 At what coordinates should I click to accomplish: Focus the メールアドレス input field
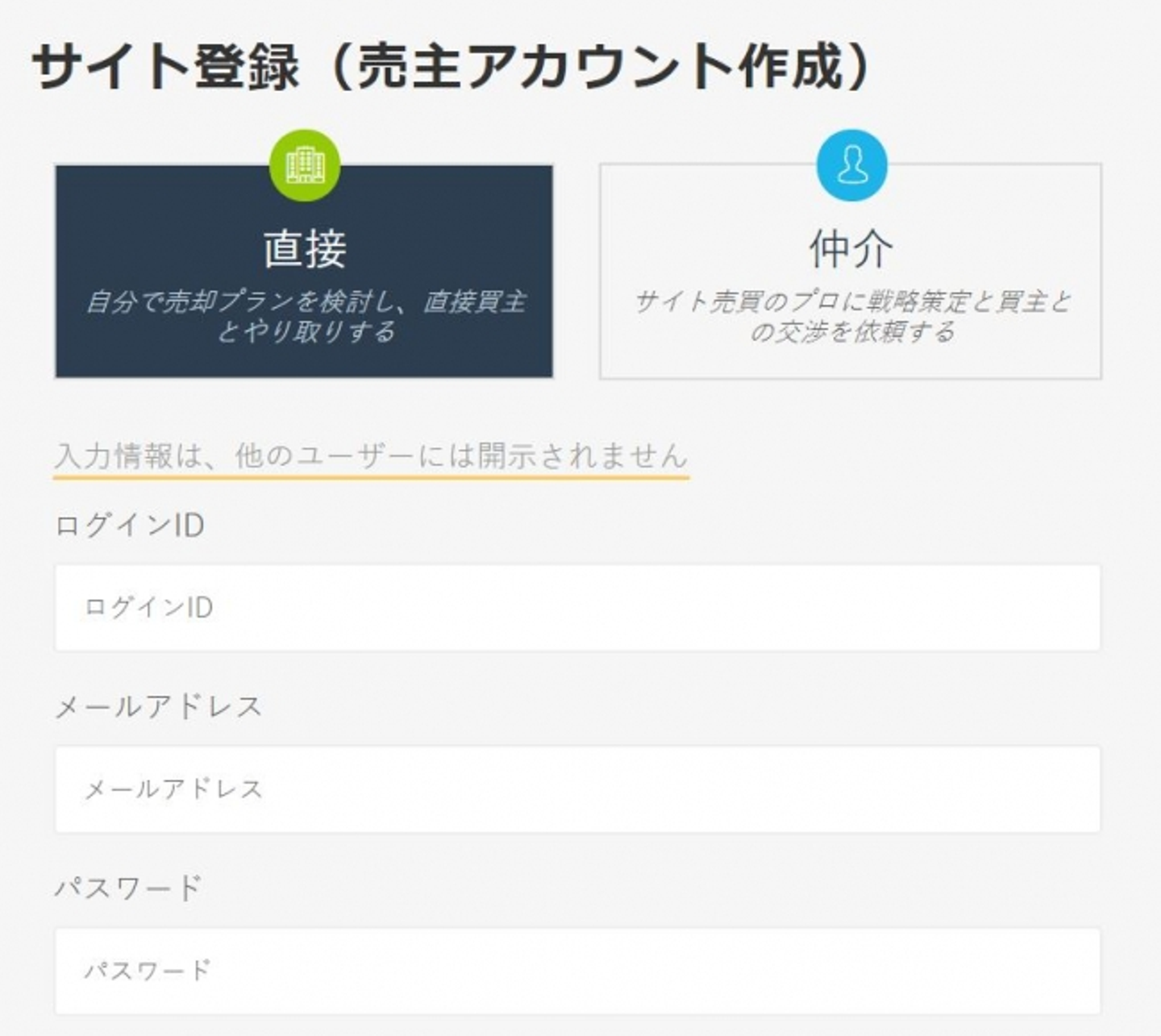click(x=577, y=789)
